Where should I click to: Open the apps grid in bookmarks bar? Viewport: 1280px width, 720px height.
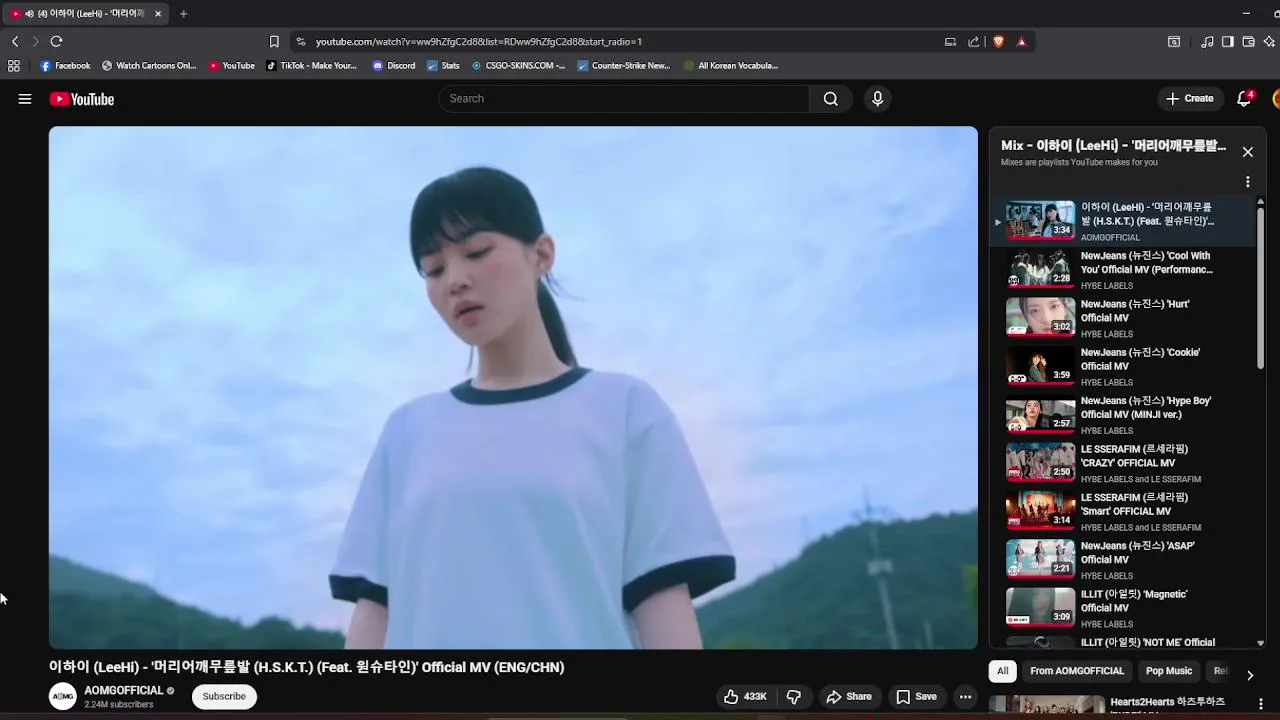point(14,66)
